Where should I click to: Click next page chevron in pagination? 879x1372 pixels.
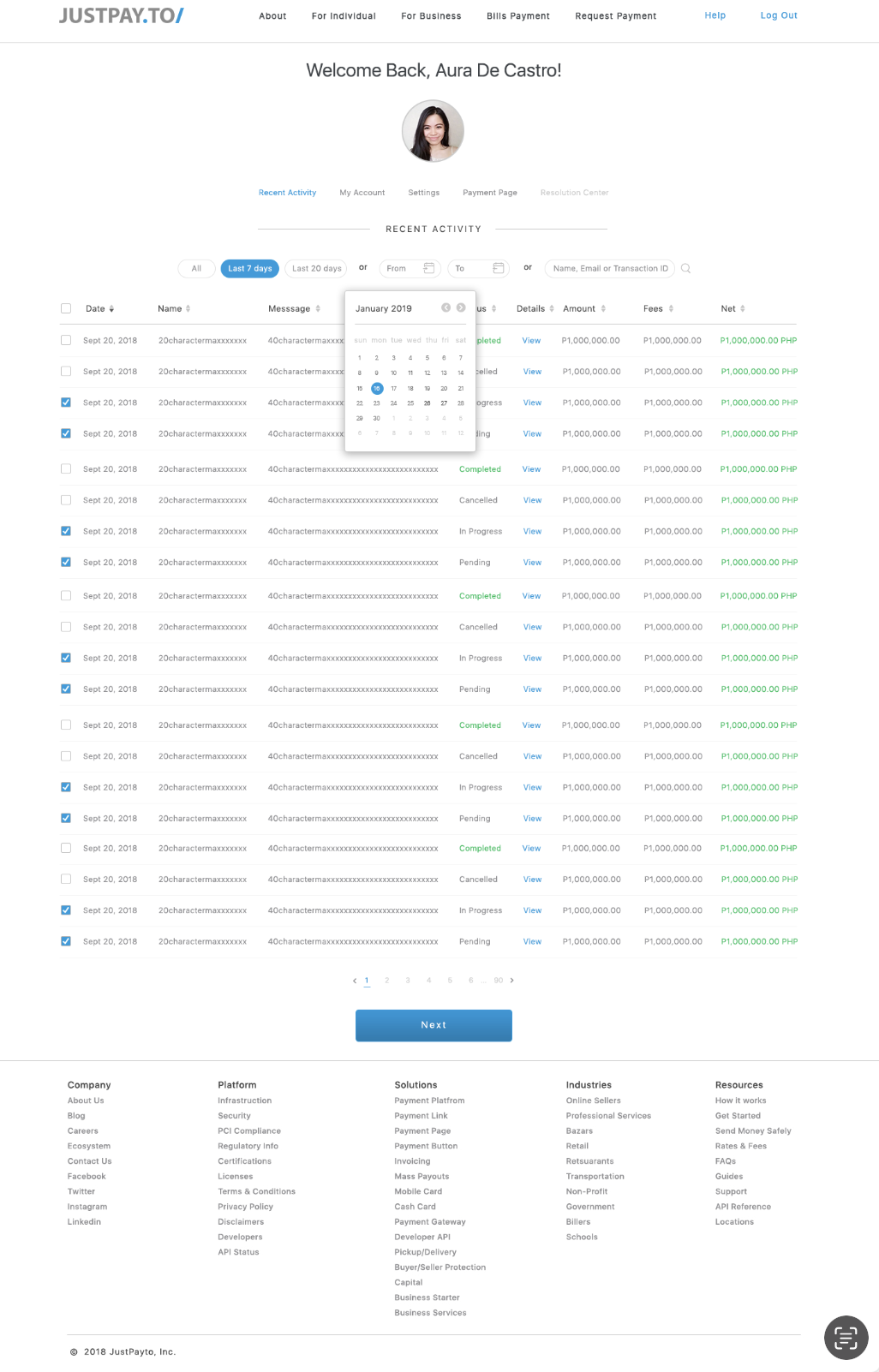(512, 981)
